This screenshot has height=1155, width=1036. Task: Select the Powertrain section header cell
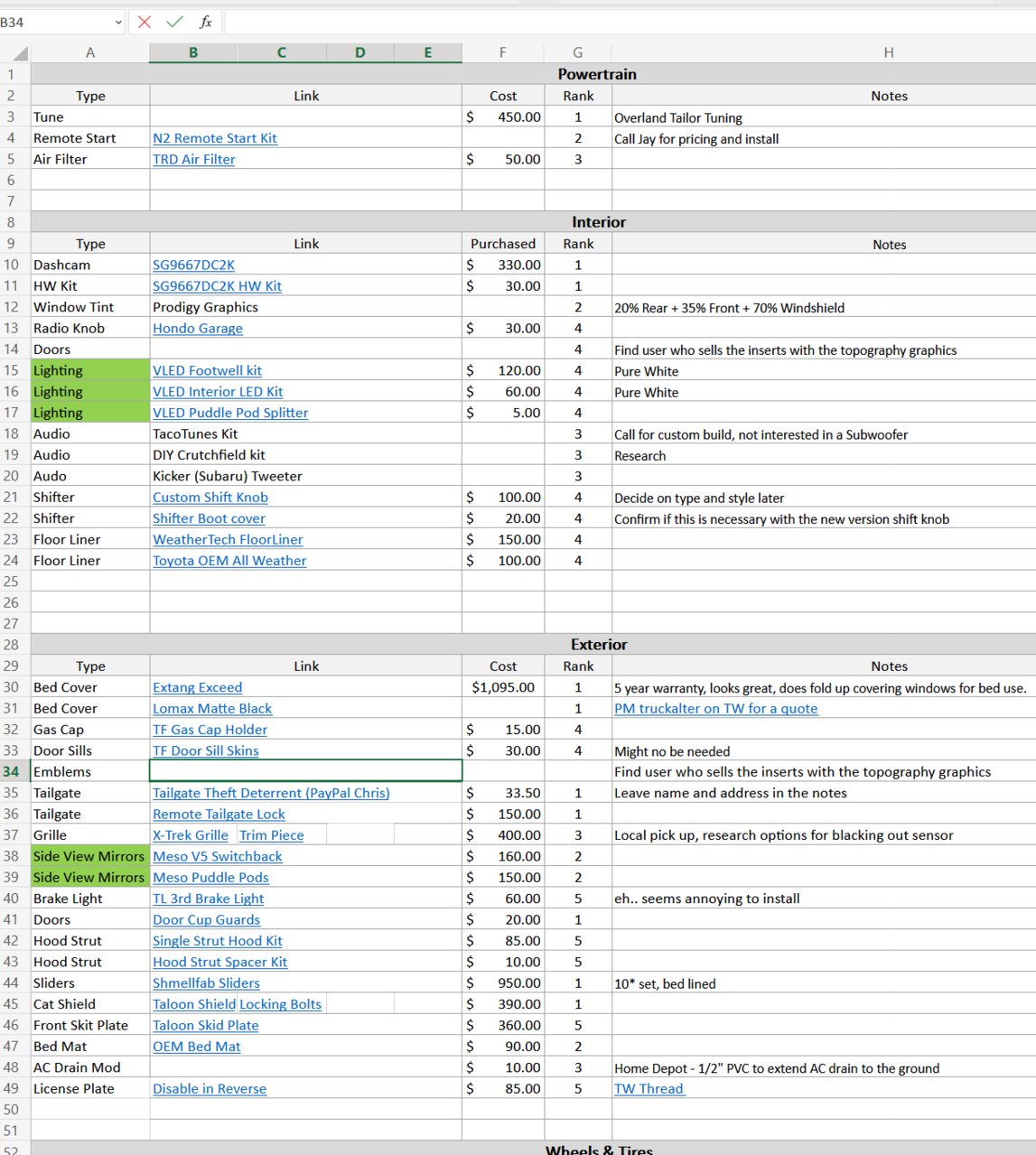click(533, 74)
